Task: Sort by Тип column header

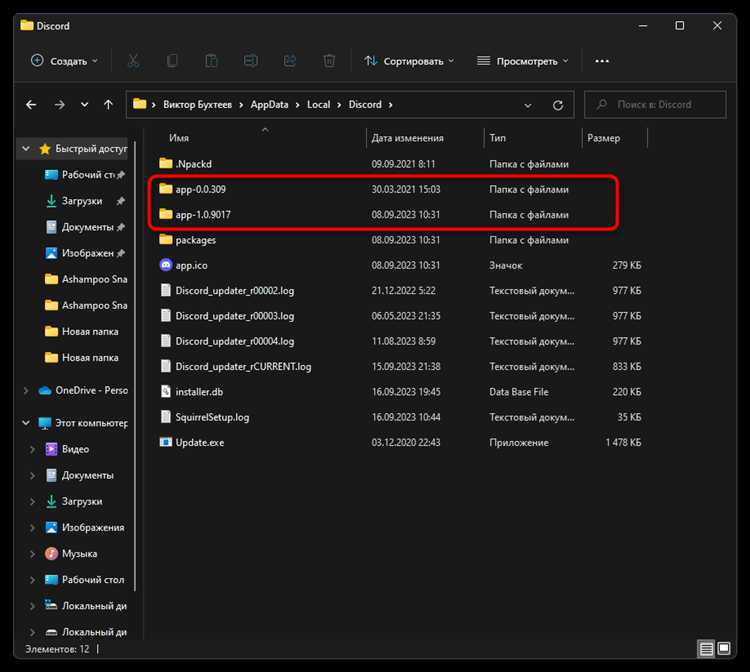Action: pos(497,138)
